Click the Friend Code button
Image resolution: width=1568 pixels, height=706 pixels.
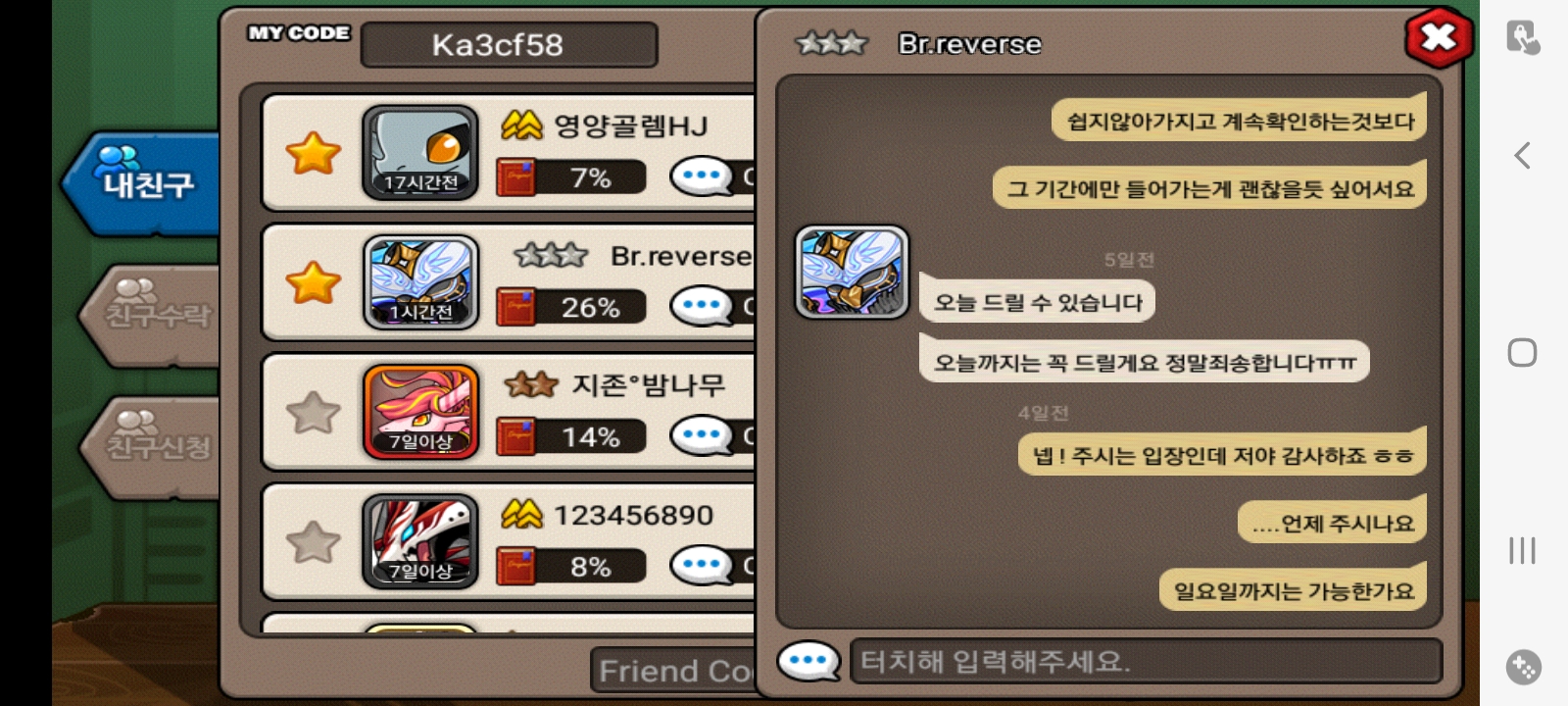tap(674, 671)
